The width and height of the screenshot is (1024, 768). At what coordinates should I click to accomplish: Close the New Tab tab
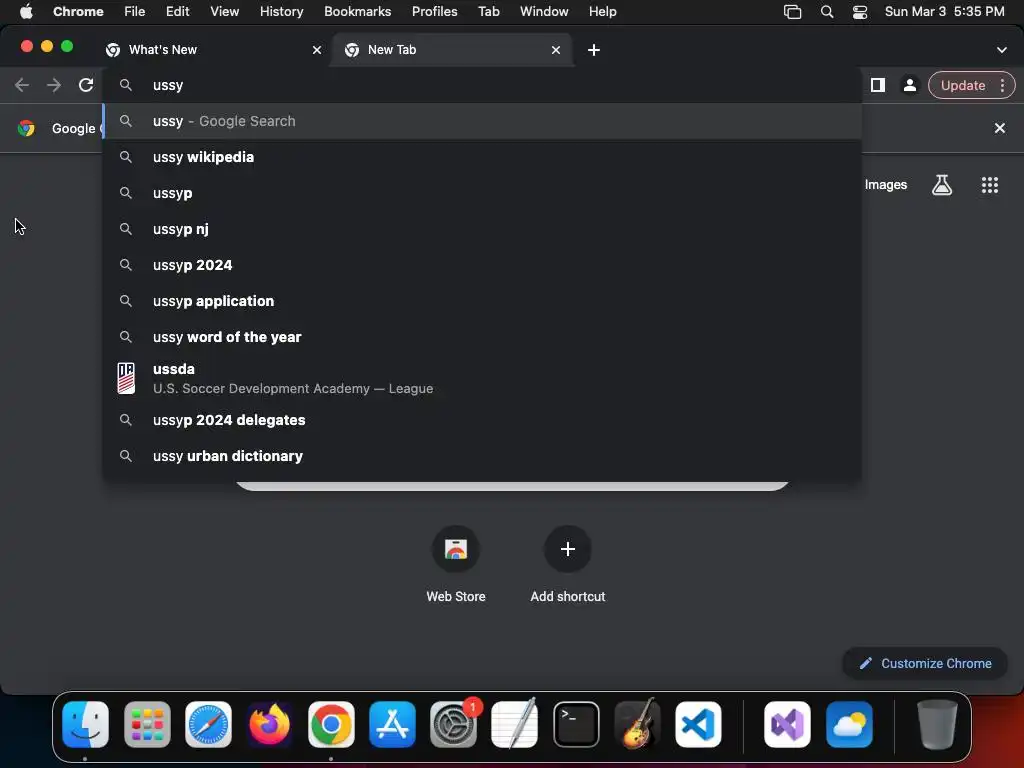[556, 50]
